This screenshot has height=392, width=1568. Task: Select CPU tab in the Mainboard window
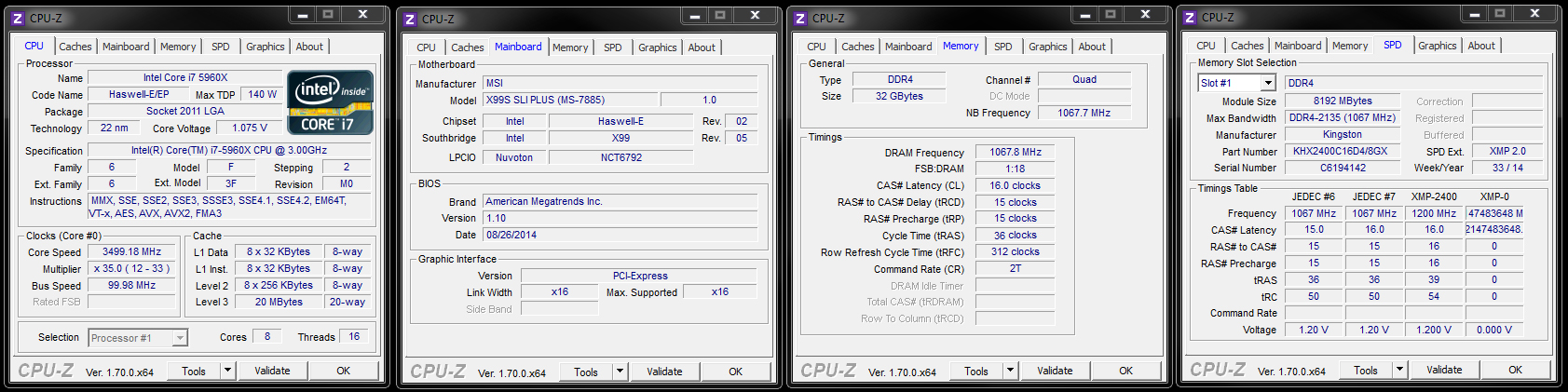click(427, 47)
